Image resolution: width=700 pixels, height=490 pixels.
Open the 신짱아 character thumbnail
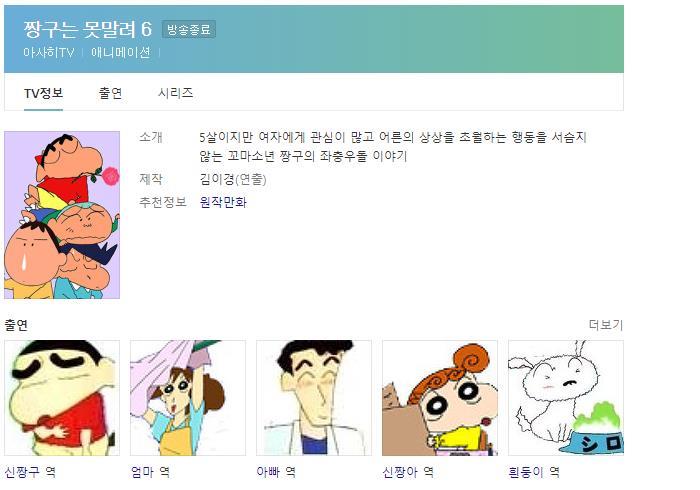pyautogui.click(x=440, y=398)
